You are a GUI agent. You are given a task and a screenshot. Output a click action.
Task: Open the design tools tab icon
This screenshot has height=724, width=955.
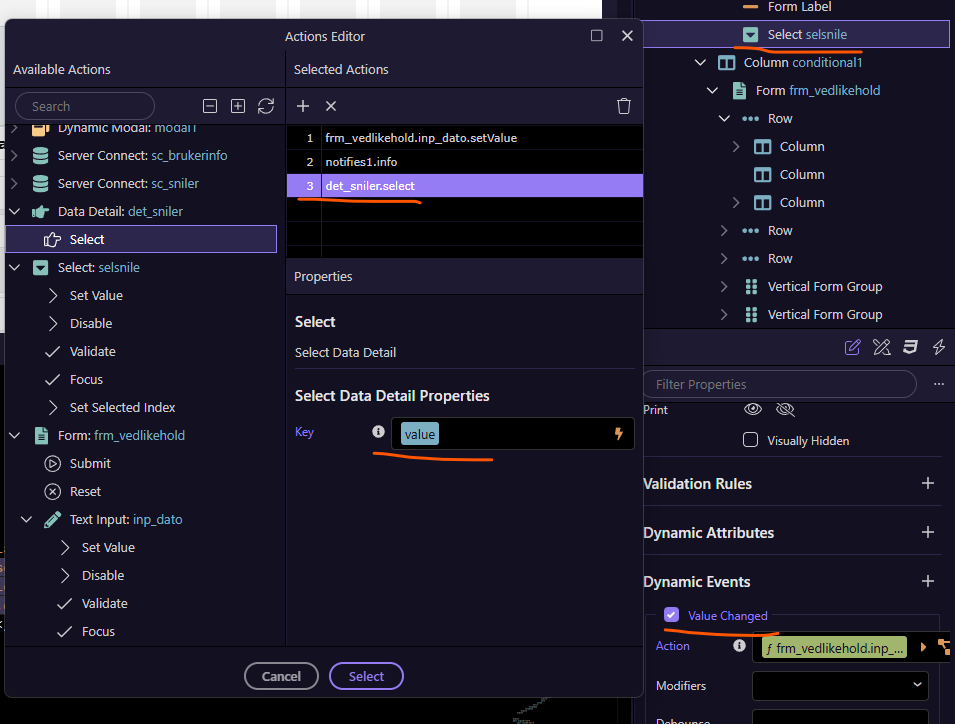pos(881,347)
